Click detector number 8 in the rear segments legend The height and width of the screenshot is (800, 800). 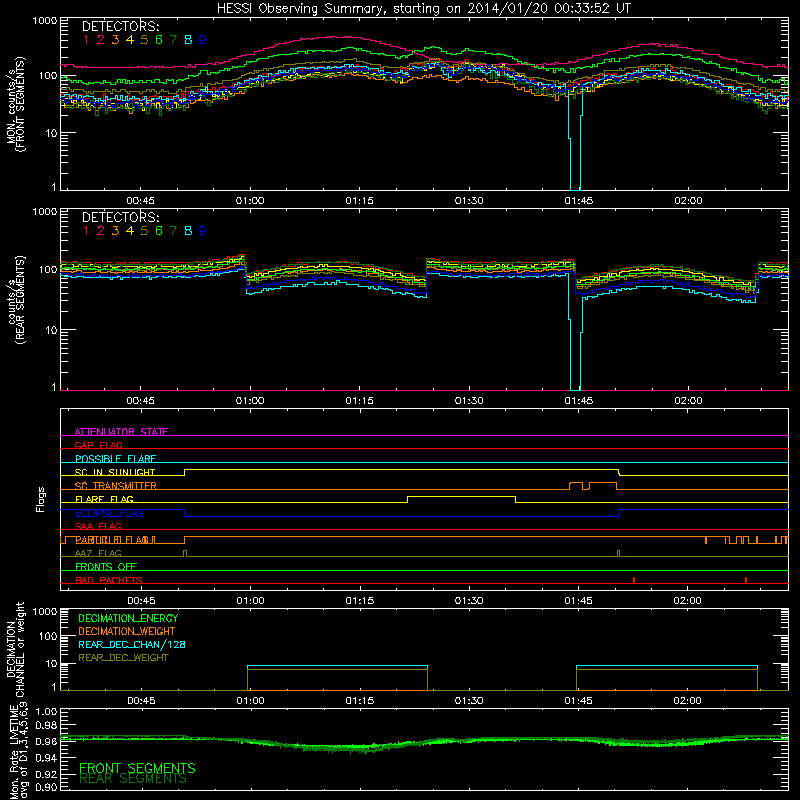tap(188, 231)
